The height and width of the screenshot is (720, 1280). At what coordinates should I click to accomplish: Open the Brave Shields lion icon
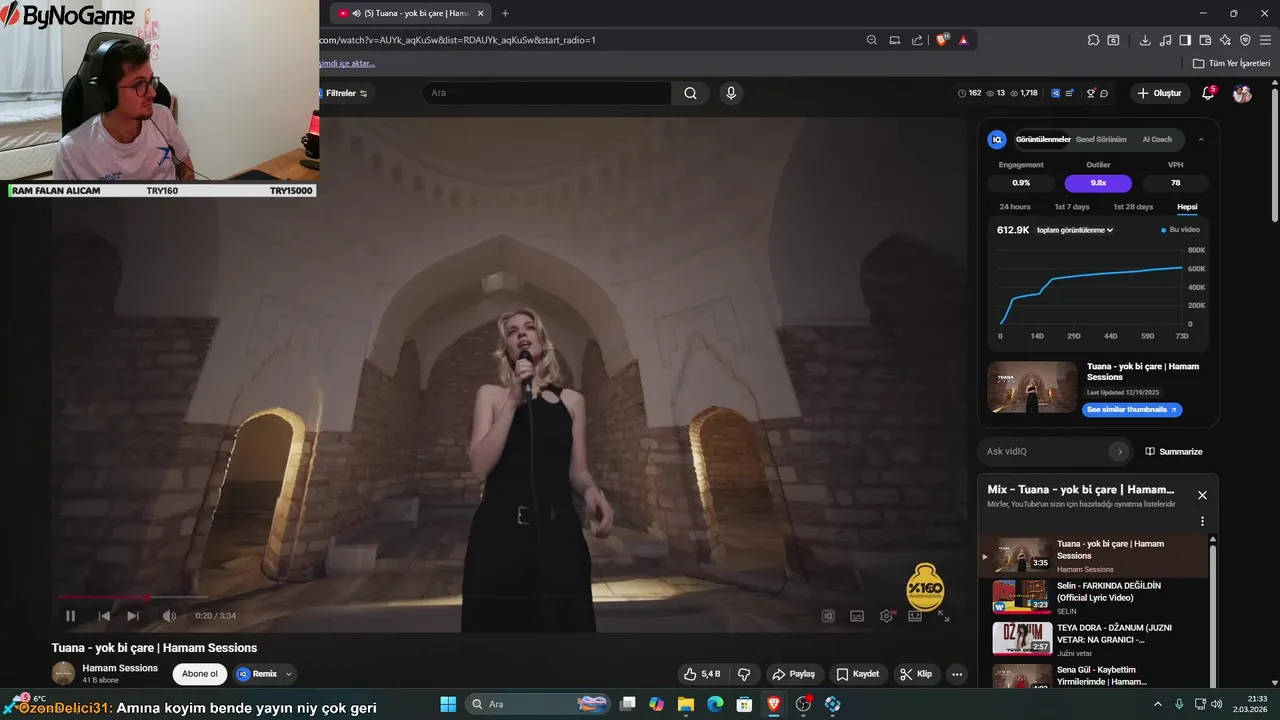[x=941, y=40]
